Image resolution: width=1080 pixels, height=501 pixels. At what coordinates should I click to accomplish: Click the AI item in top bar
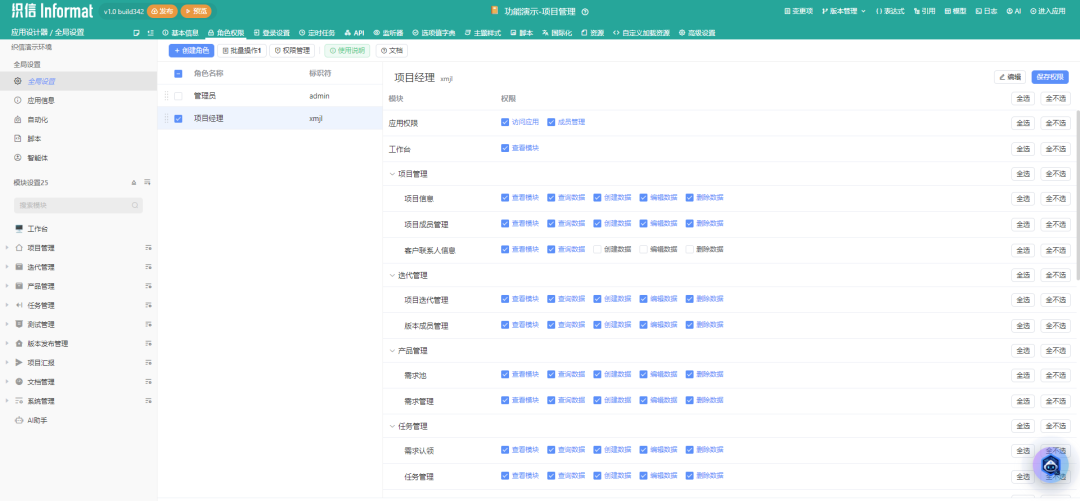(1013, 12)
